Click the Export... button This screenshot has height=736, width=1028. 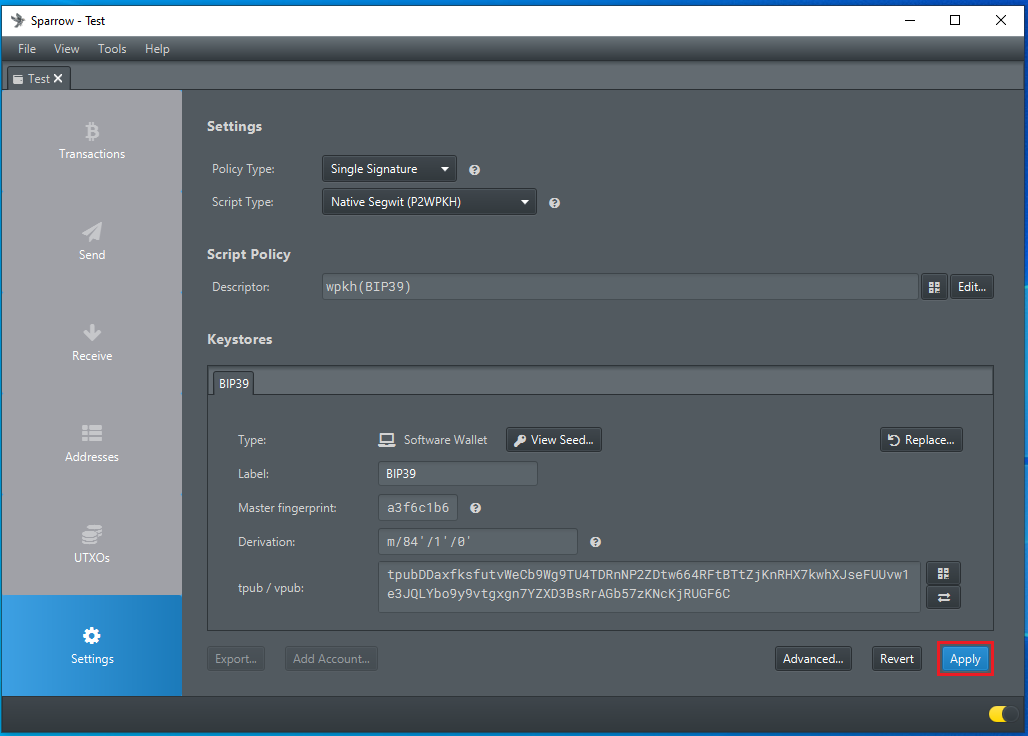pyautogui.click(x=236, y=659)
